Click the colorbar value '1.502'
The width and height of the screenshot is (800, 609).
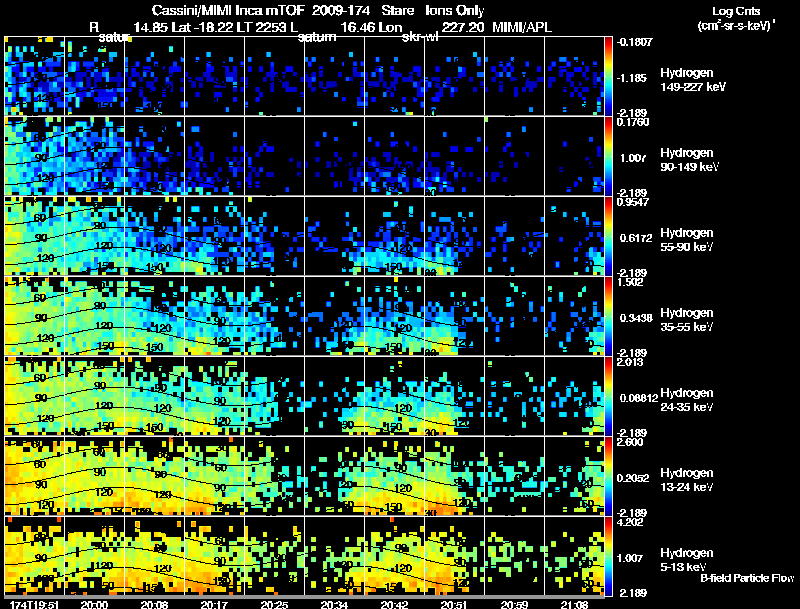point(631,282)
